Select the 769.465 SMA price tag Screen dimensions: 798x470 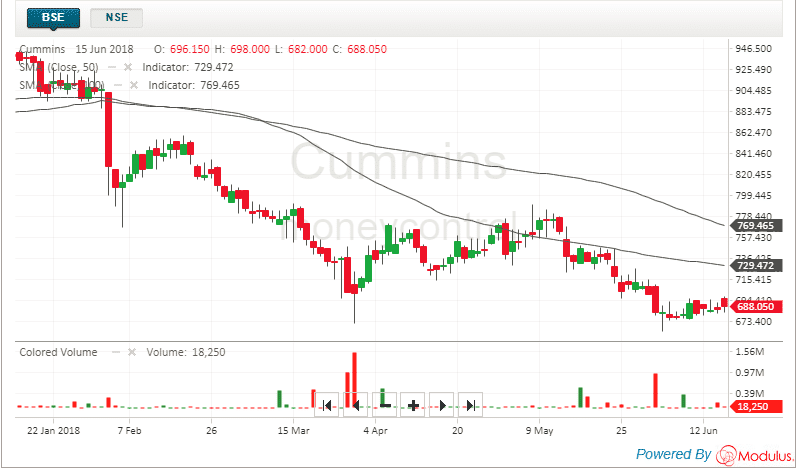point(755,226)
